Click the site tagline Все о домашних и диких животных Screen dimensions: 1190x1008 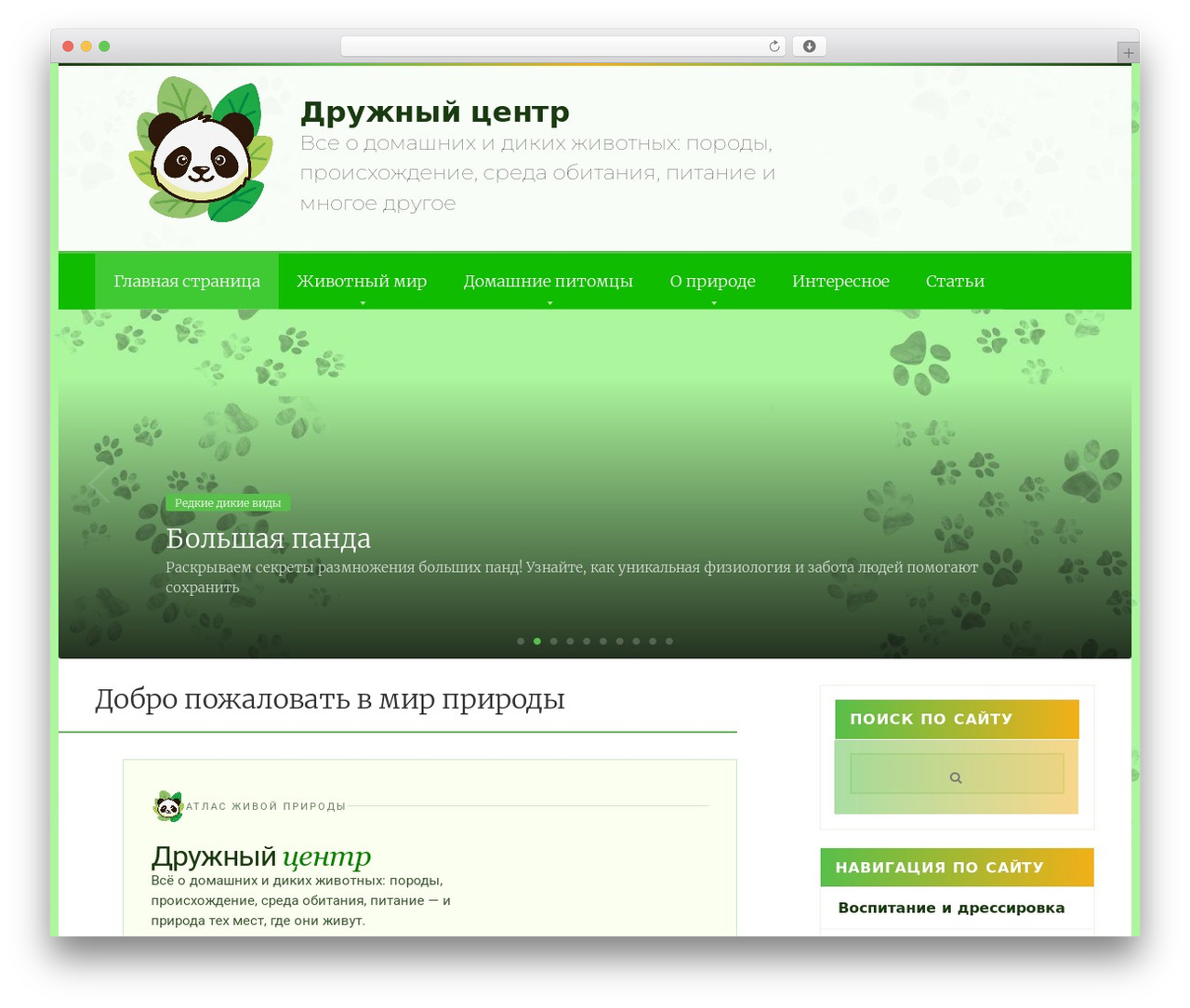(537, 173)
